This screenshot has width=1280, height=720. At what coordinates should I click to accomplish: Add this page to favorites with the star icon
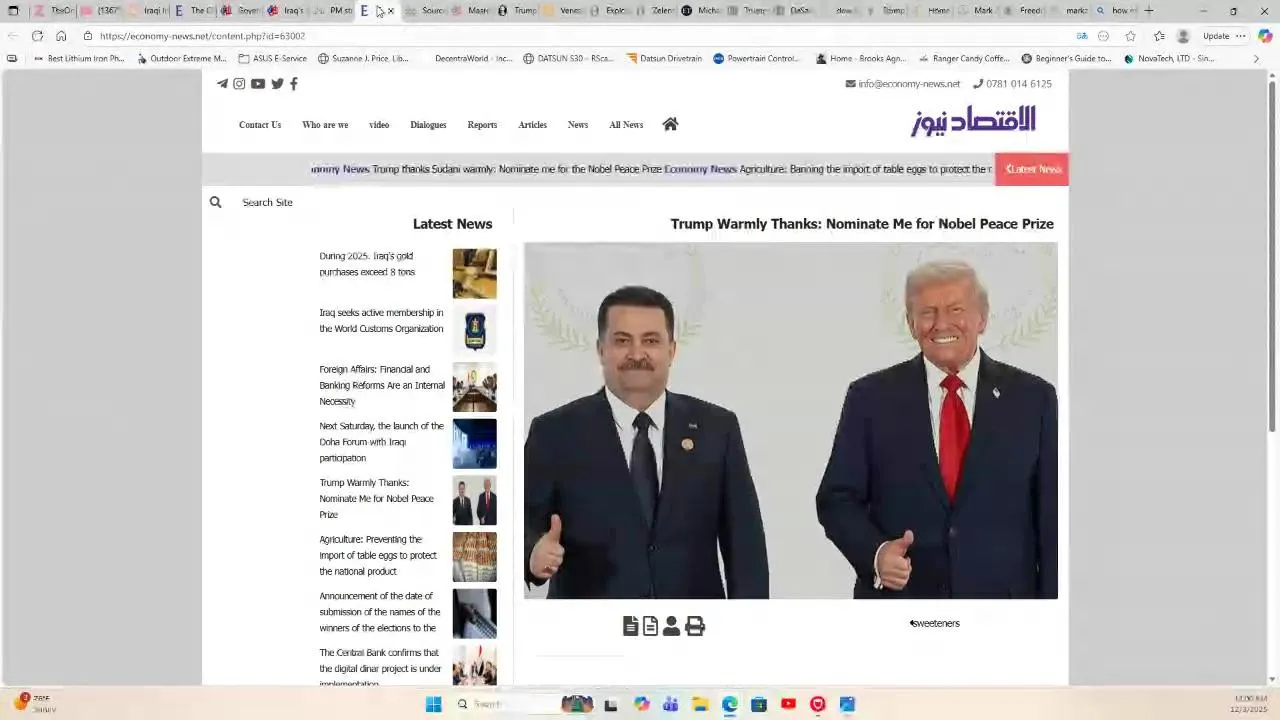click(x=1130, y=36)
